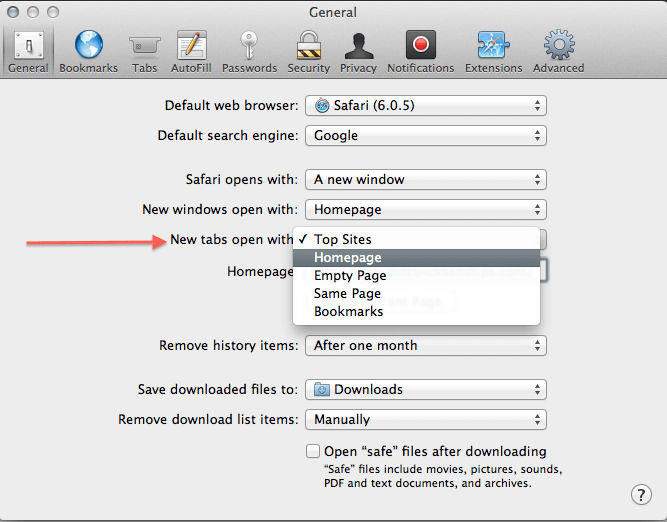Open the Save downloaded files to dropdown
The height and width of the screenshot is (522, 667).
(x=426, y=390)
